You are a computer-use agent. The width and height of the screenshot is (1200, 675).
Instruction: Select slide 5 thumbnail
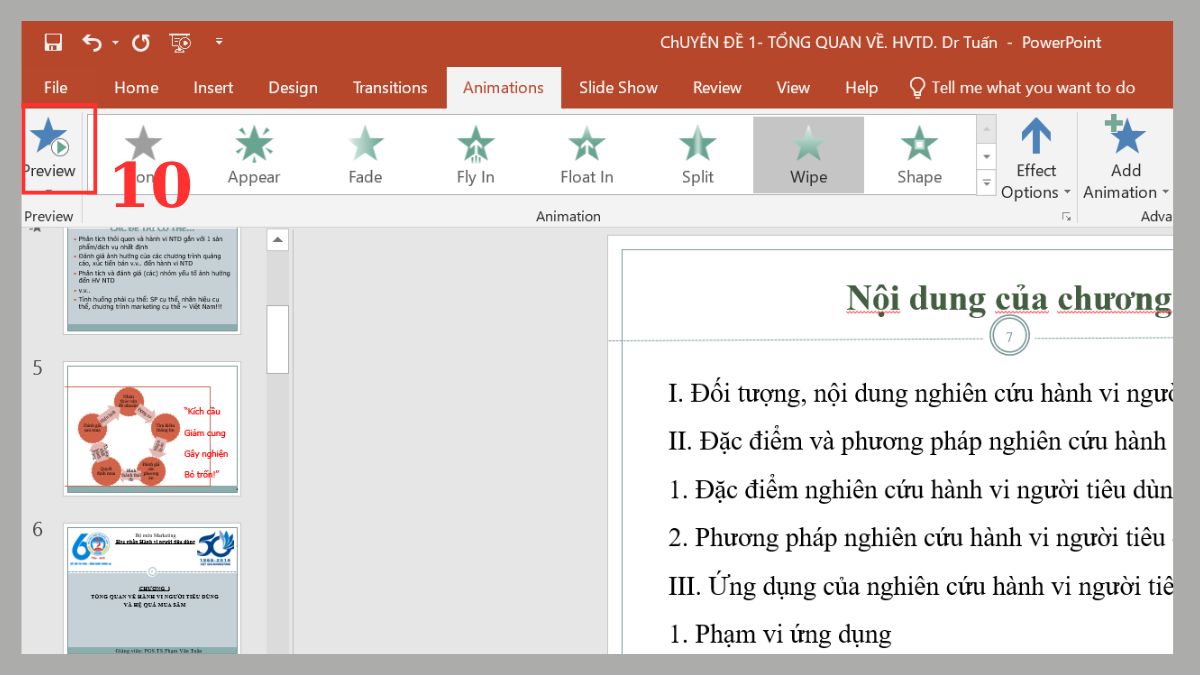click(152, 429)
